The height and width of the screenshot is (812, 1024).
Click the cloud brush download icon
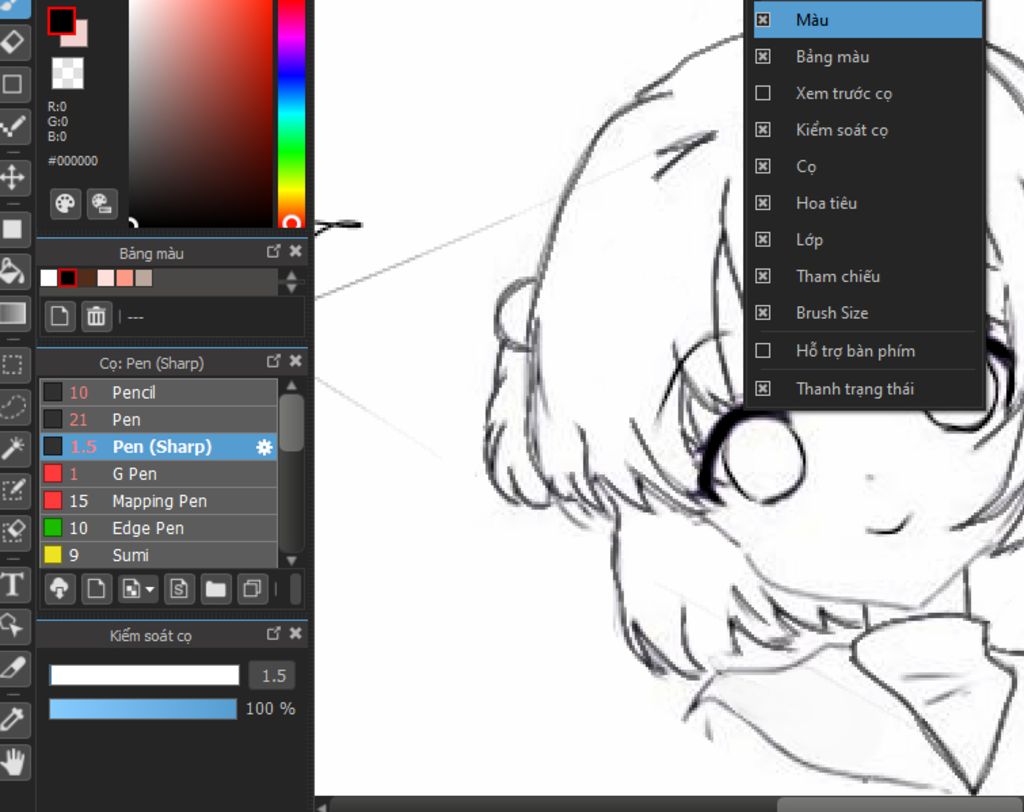60,589
